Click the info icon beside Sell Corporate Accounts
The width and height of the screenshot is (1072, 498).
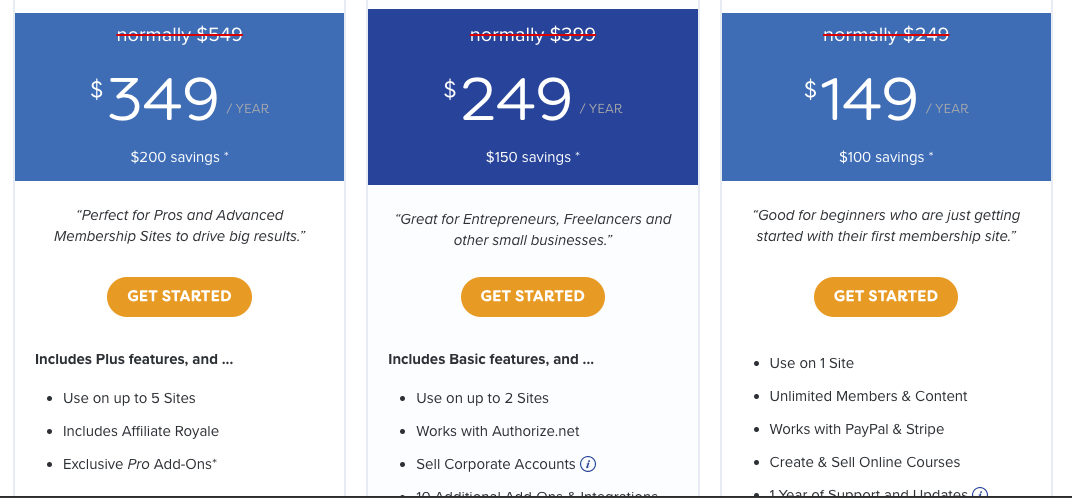point(588,464)
